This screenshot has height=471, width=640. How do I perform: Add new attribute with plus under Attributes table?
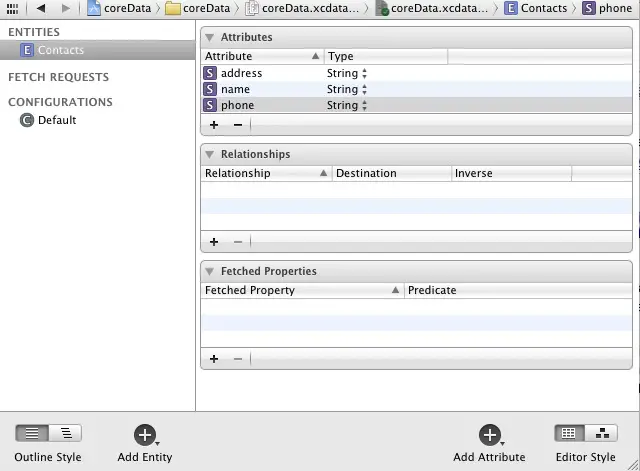coord(214,125)
